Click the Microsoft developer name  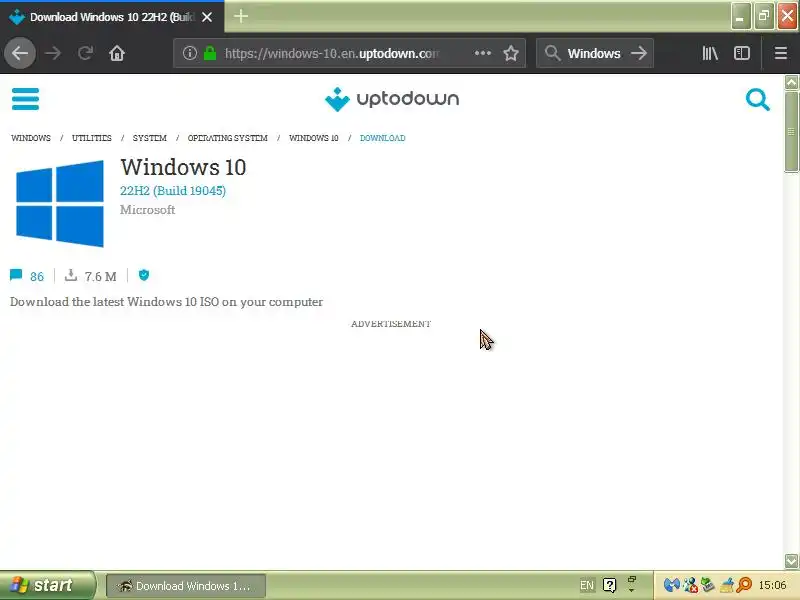pyautogui.click(x=147, y=210)
